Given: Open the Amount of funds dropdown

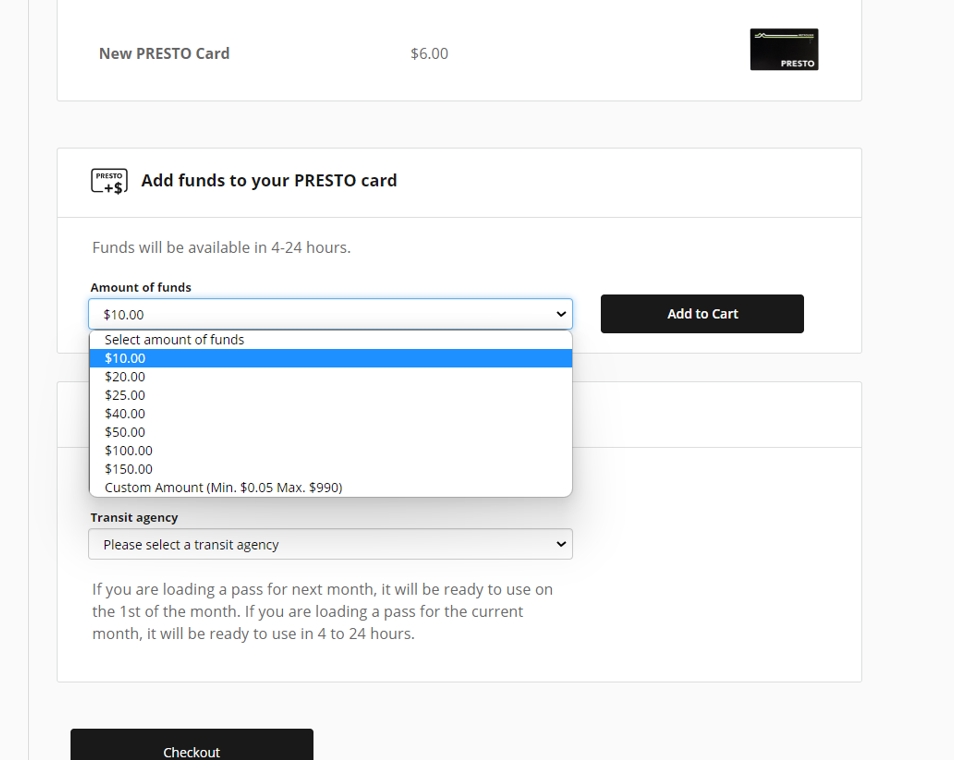Looking at the screenshot, I should [330, 314].
